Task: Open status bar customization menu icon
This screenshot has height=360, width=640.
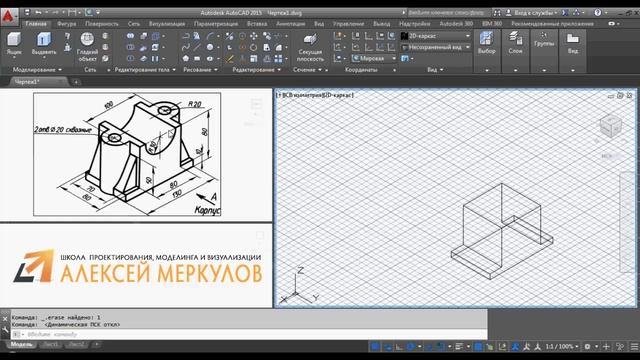Action: [x=634, y=347]
